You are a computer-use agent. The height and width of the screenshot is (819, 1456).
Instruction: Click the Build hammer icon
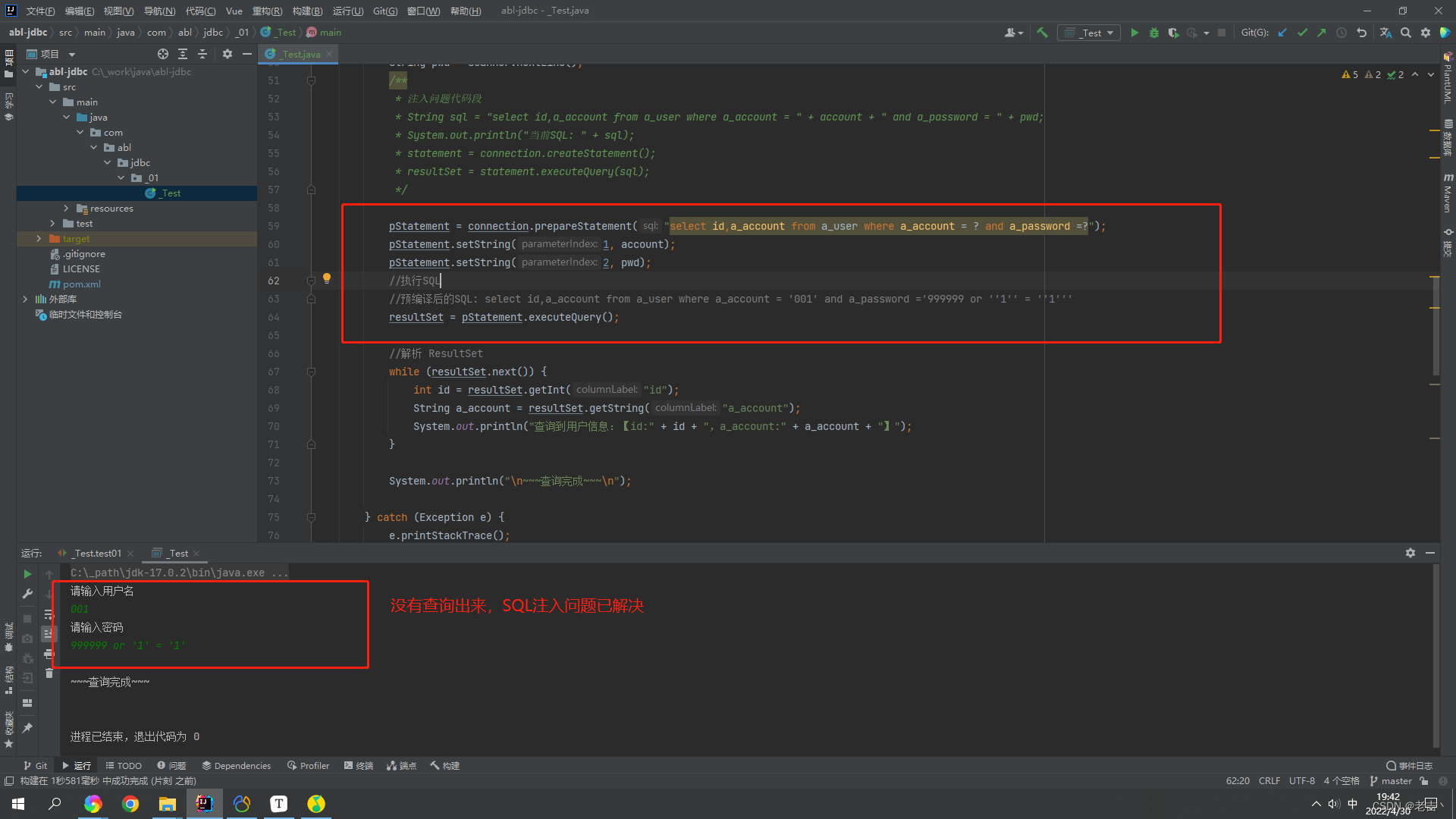(1042, 33)
